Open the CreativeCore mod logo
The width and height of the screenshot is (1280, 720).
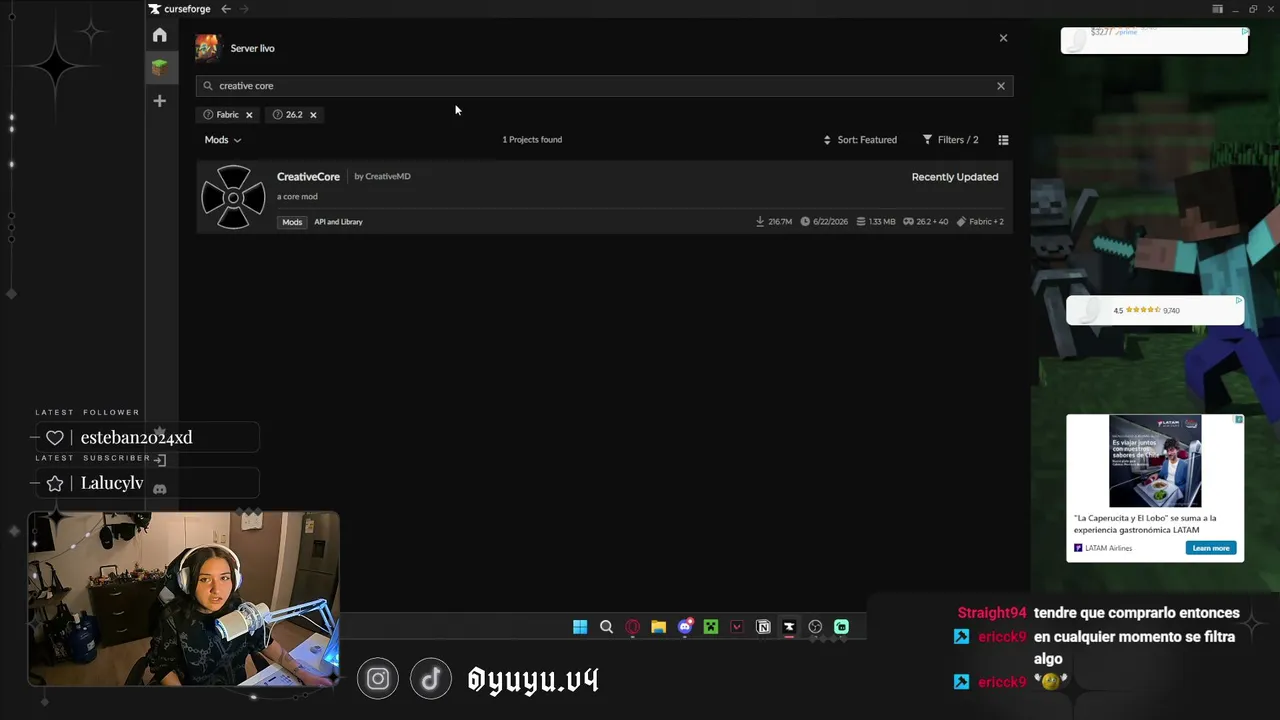(233, 197)
